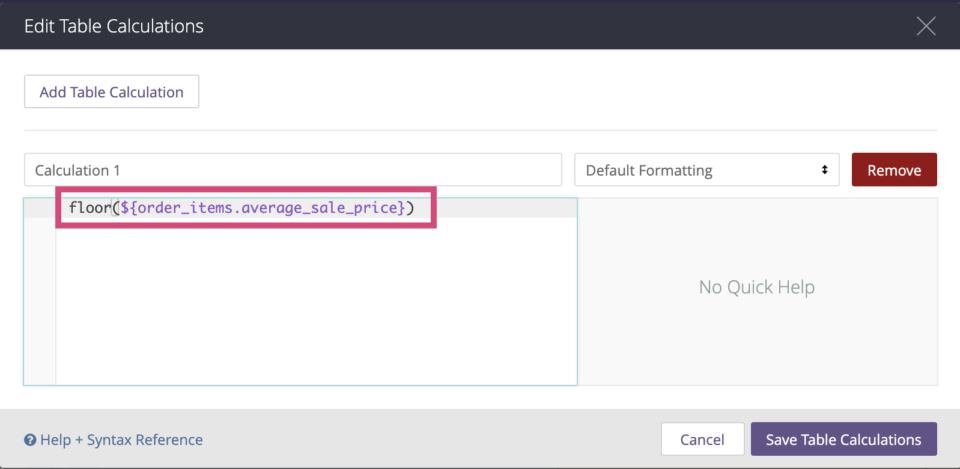Viewport: 960px width, 469px height.
Task: Click the question mark help icon
Action: tap(30, 440)
